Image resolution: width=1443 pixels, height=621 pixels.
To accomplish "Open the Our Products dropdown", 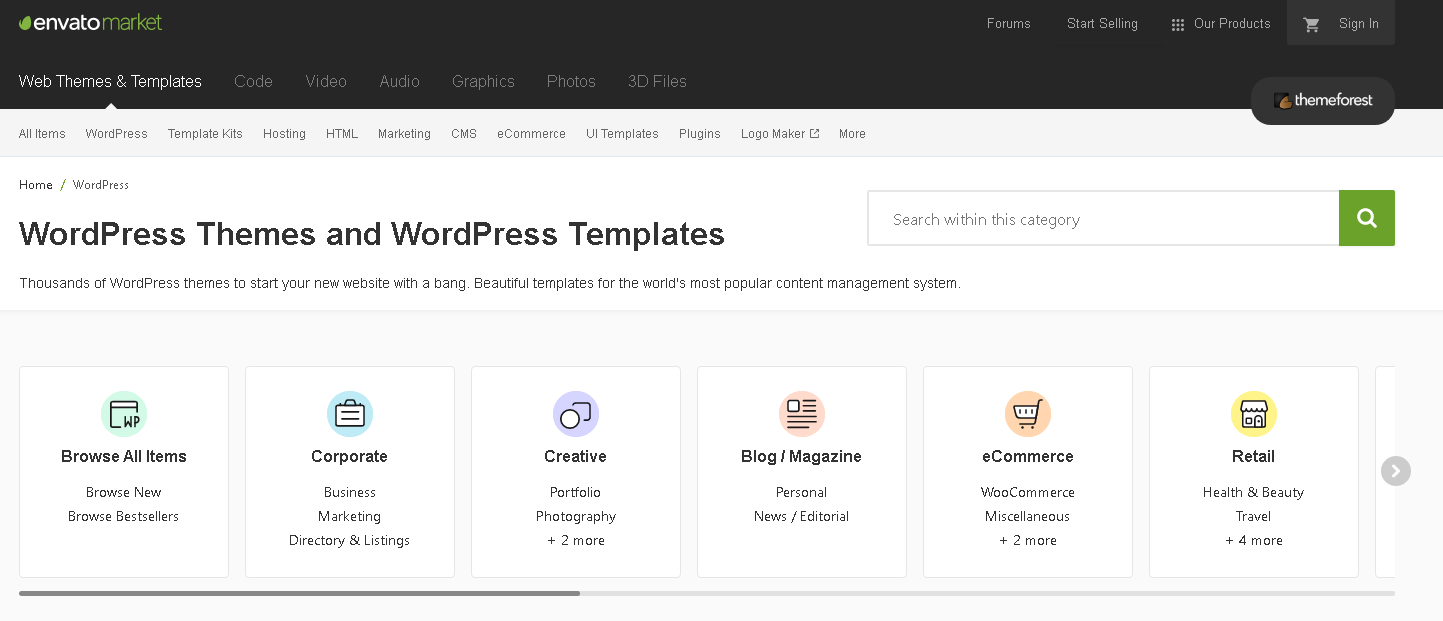I will (1221, 24).
